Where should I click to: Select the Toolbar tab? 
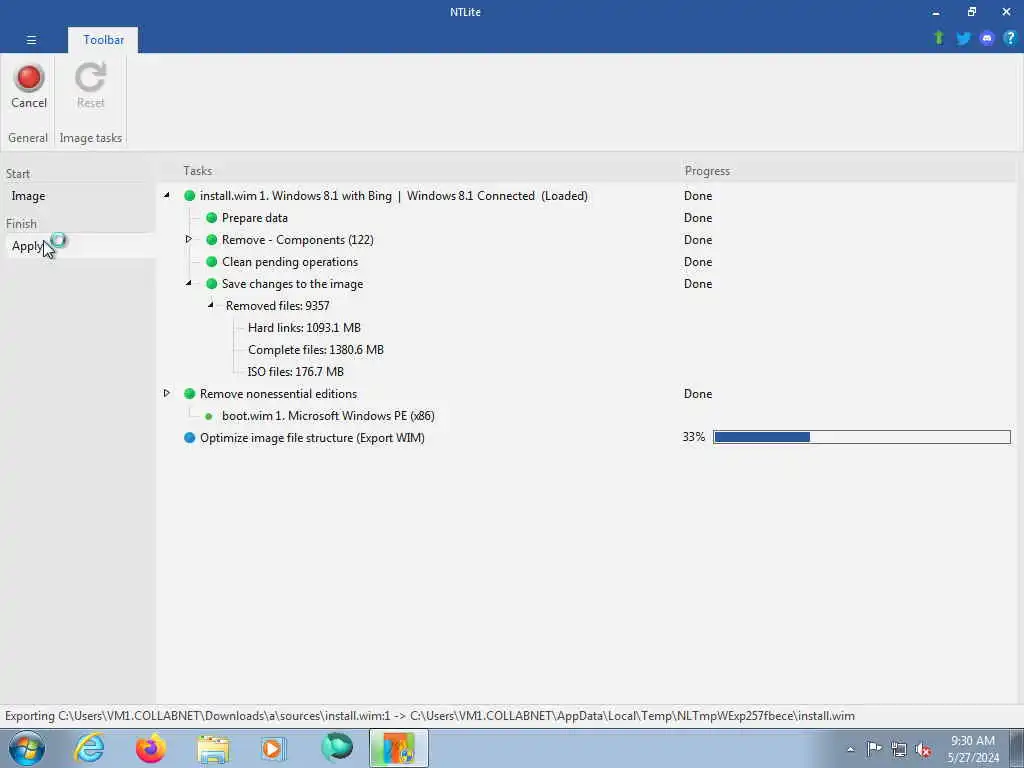tap(103, 40)
